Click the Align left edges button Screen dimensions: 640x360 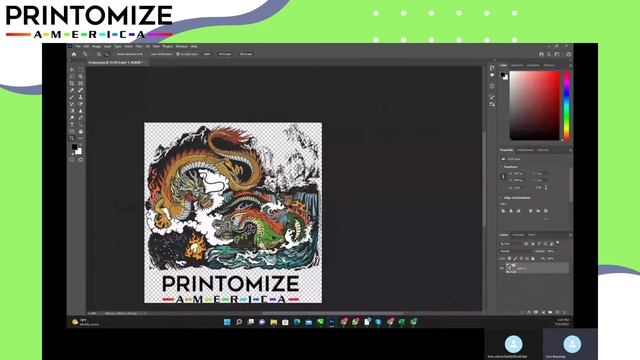503,211
